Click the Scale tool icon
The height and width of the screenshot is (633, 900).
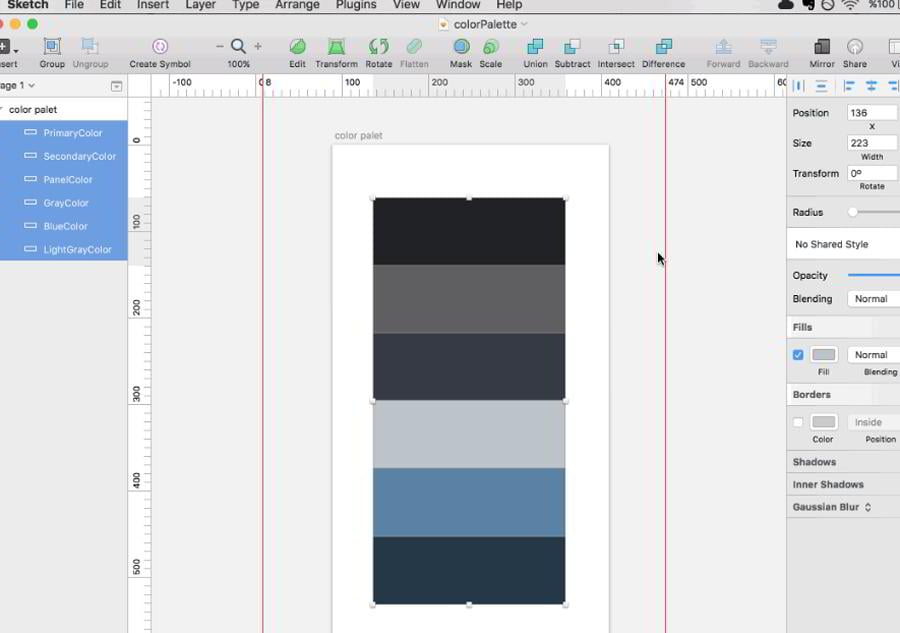491,47
